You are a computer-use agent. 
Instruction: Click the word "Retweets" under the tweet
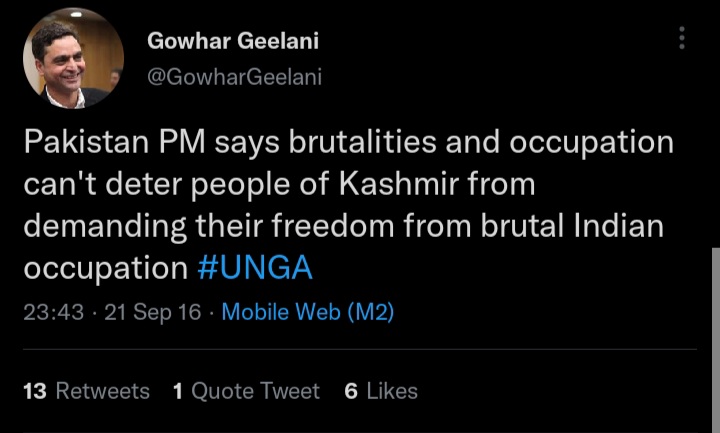click(x=102, y=391)
